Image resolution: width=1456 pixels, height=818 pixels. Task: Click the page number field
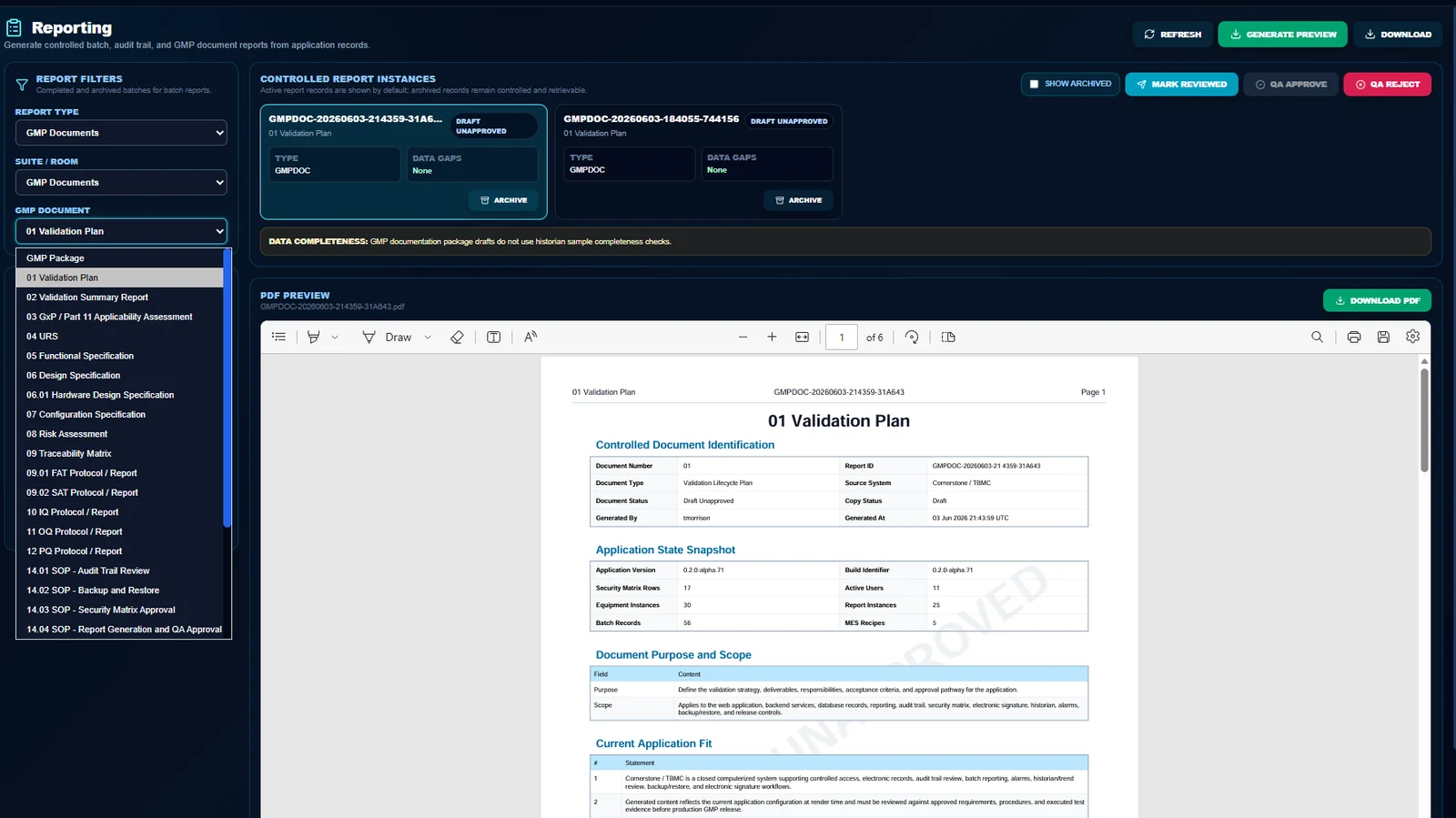(842, 338)
